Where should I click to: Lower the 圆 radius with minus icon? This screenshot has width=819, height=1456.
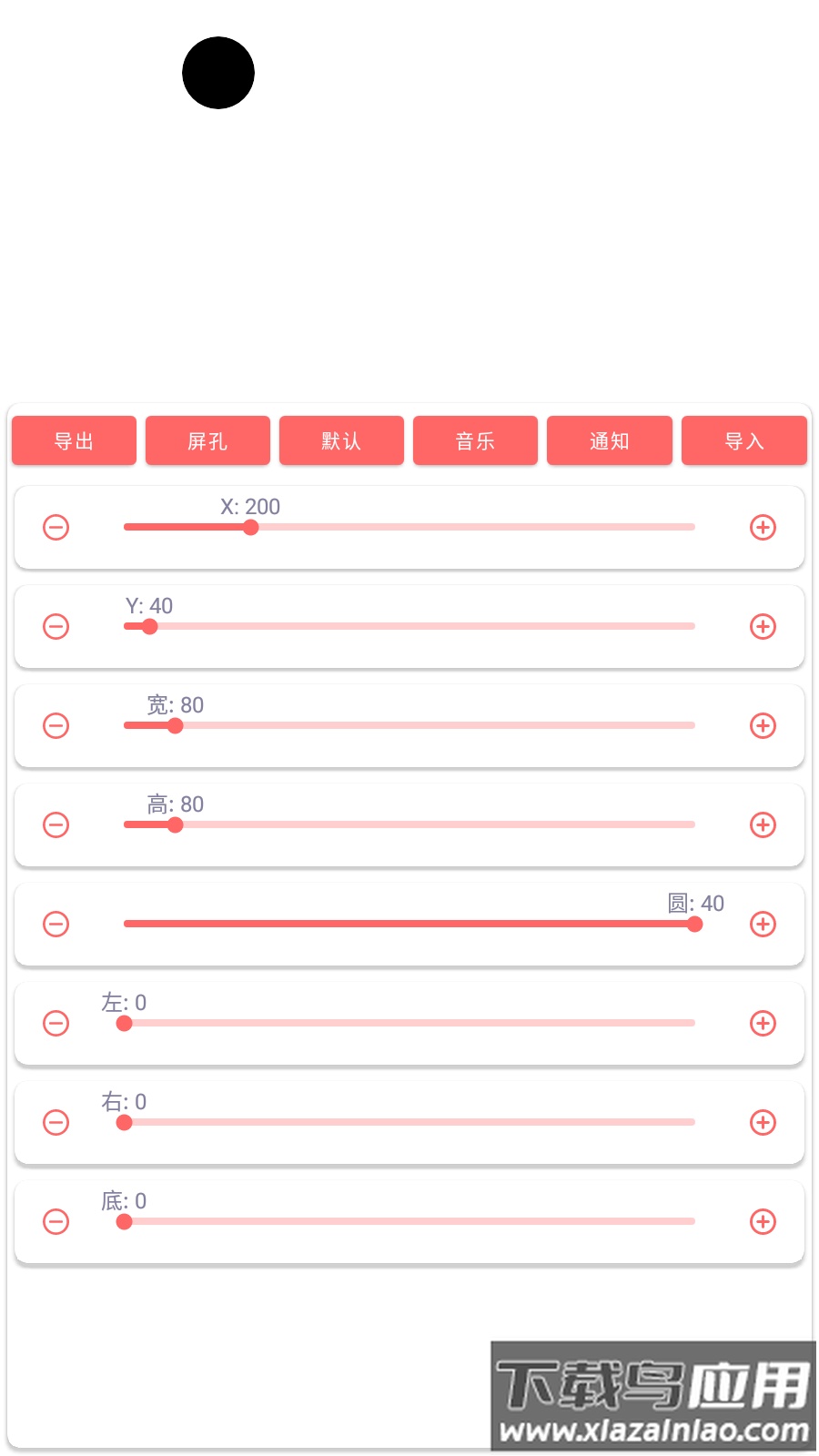point(56,925)
